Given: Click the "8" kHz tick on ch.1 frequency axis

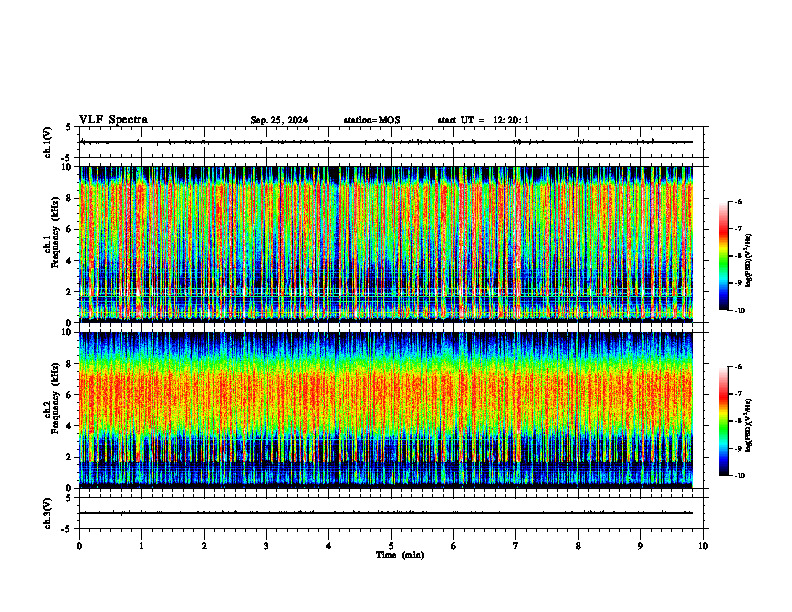Looking at the screenshot, I should tap(69, 198).
